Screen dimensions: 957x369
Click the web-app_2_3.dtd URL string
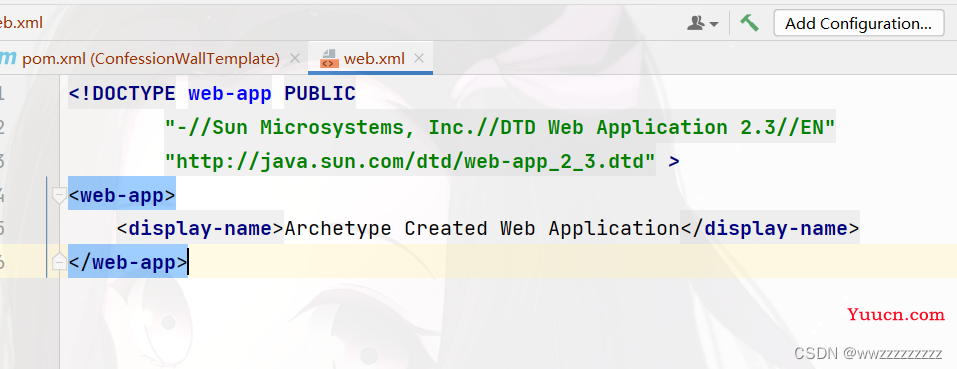(410, 161)
